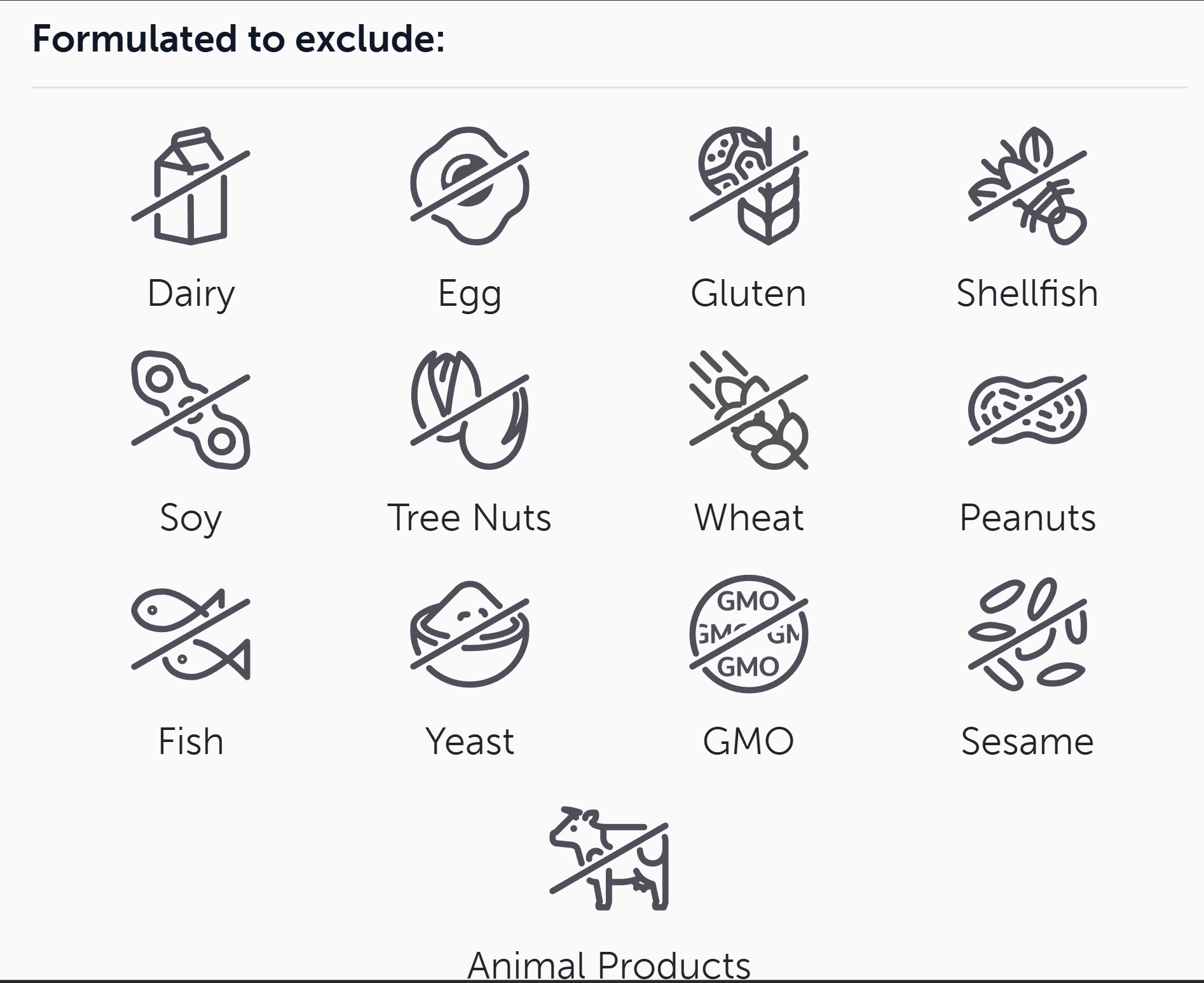Click the "Sesame" text label
The width and height of the screenshot is (1204, 983).
1027,741
